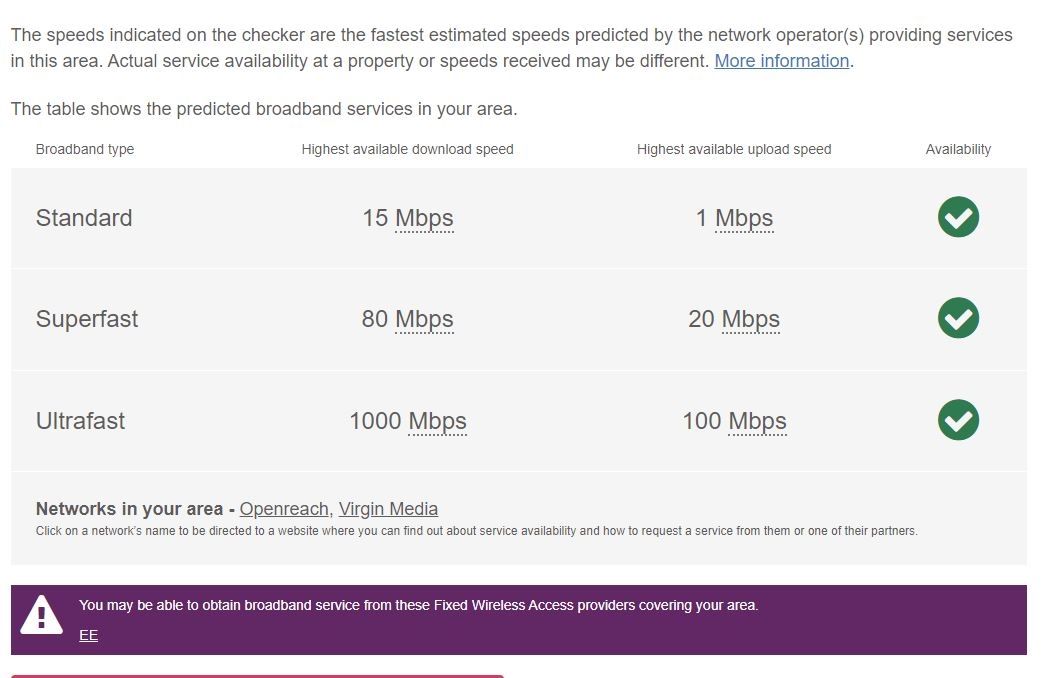The width and height of the screenshot is (1054, 678).
Task: Select the Superfast broadband type label
Action: pos(87,319)
